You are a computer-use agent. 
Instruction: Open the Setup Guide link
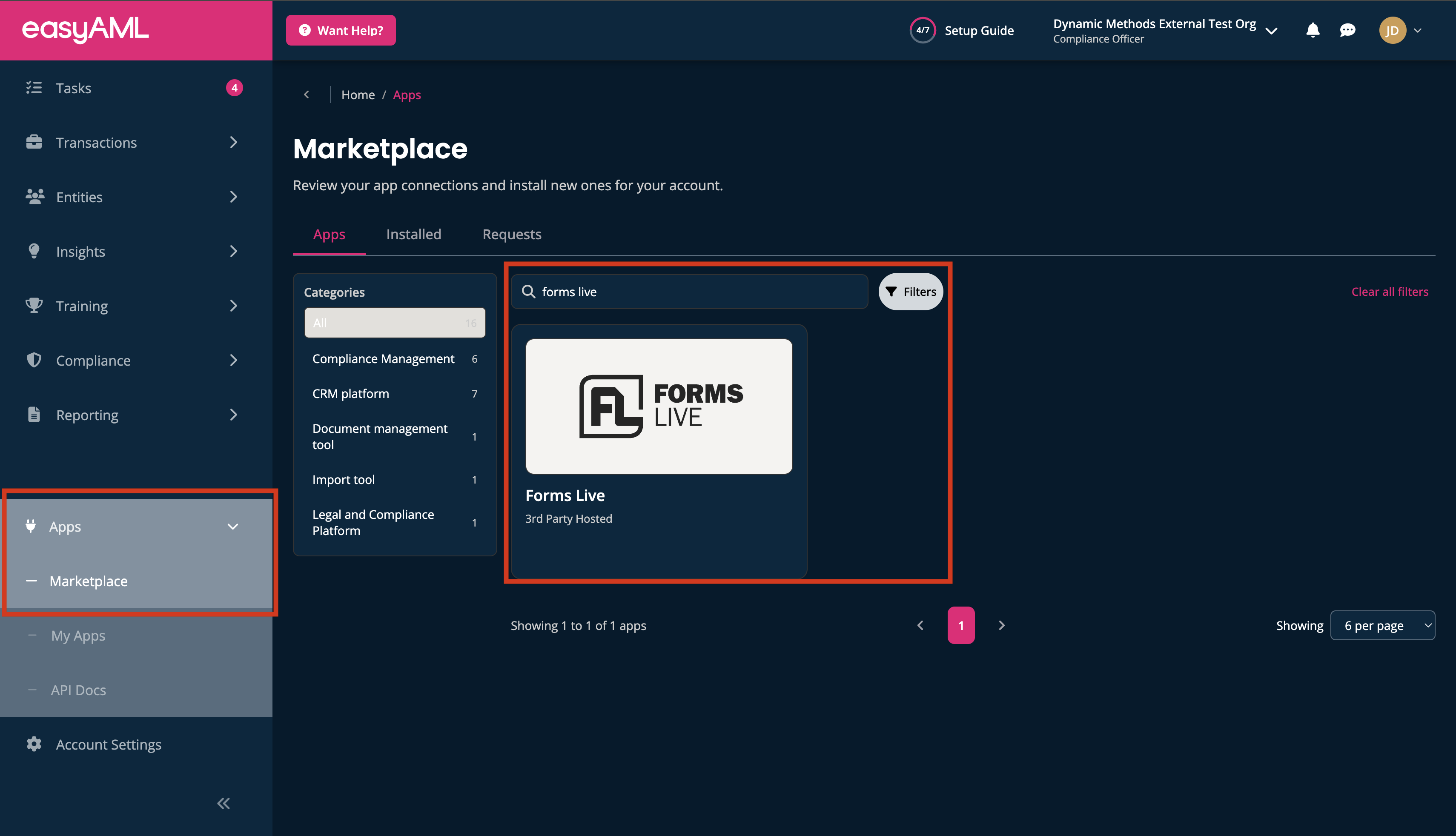tap(979, 30)
